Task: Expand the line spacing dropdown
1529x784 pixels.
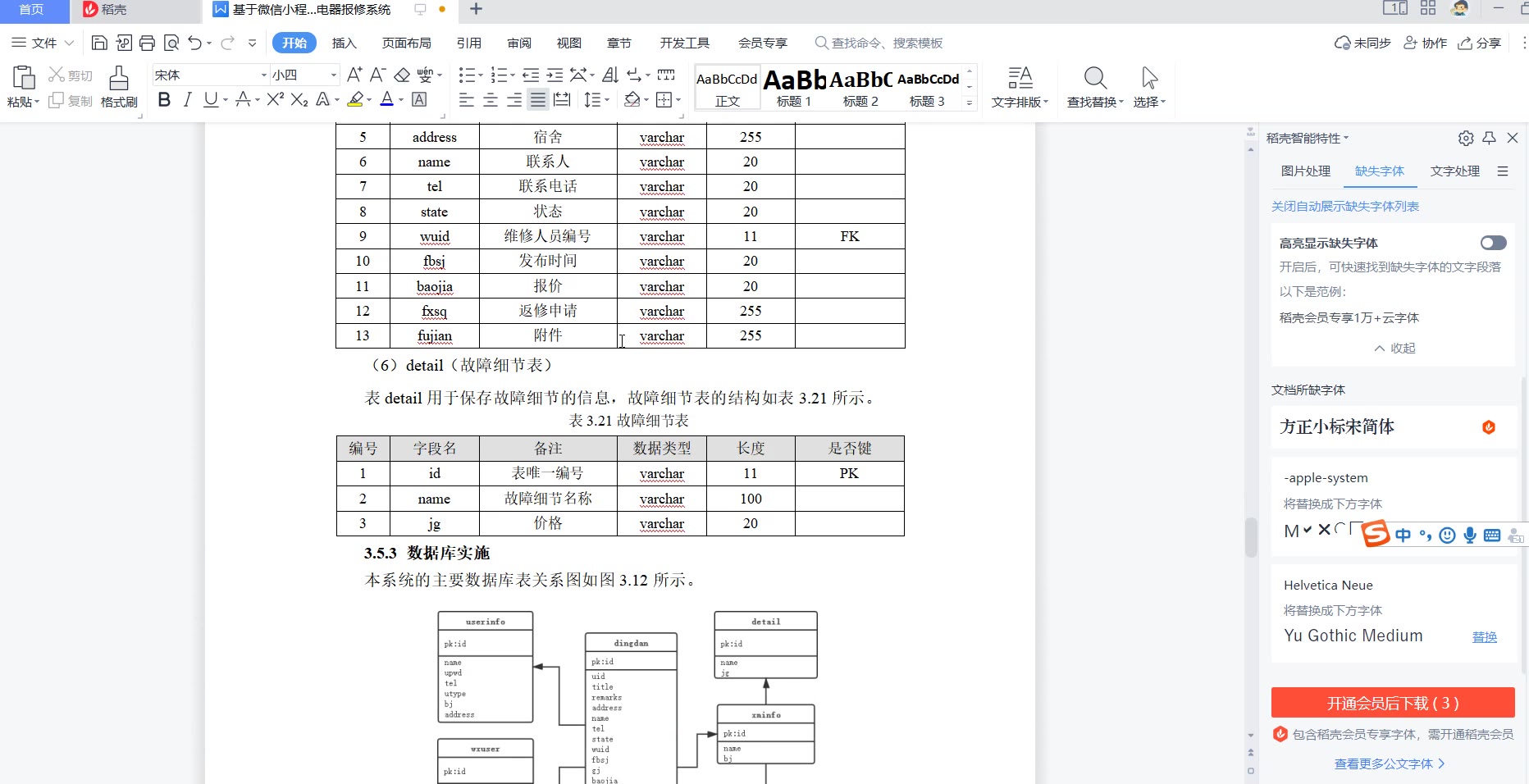Action: pos(607,100)
